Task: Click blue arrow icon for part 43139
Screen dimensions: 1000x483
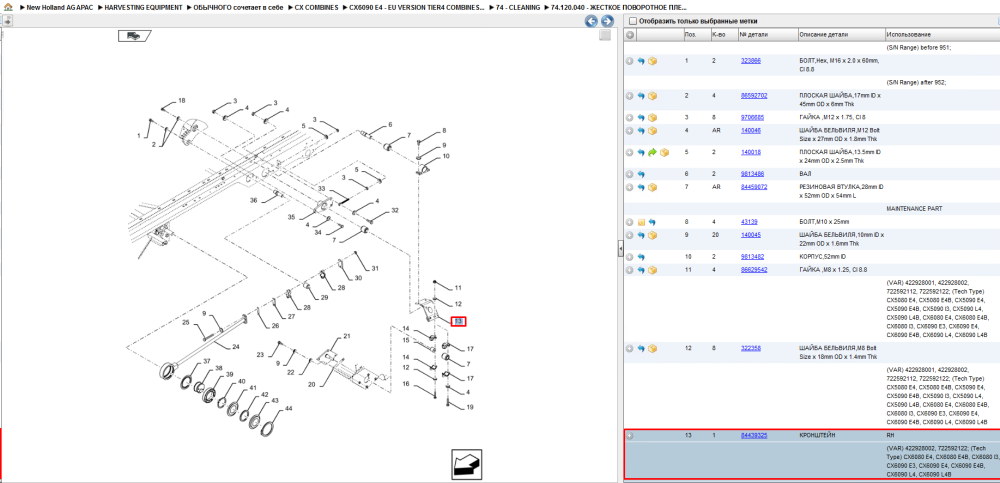Action: point(652,222)
